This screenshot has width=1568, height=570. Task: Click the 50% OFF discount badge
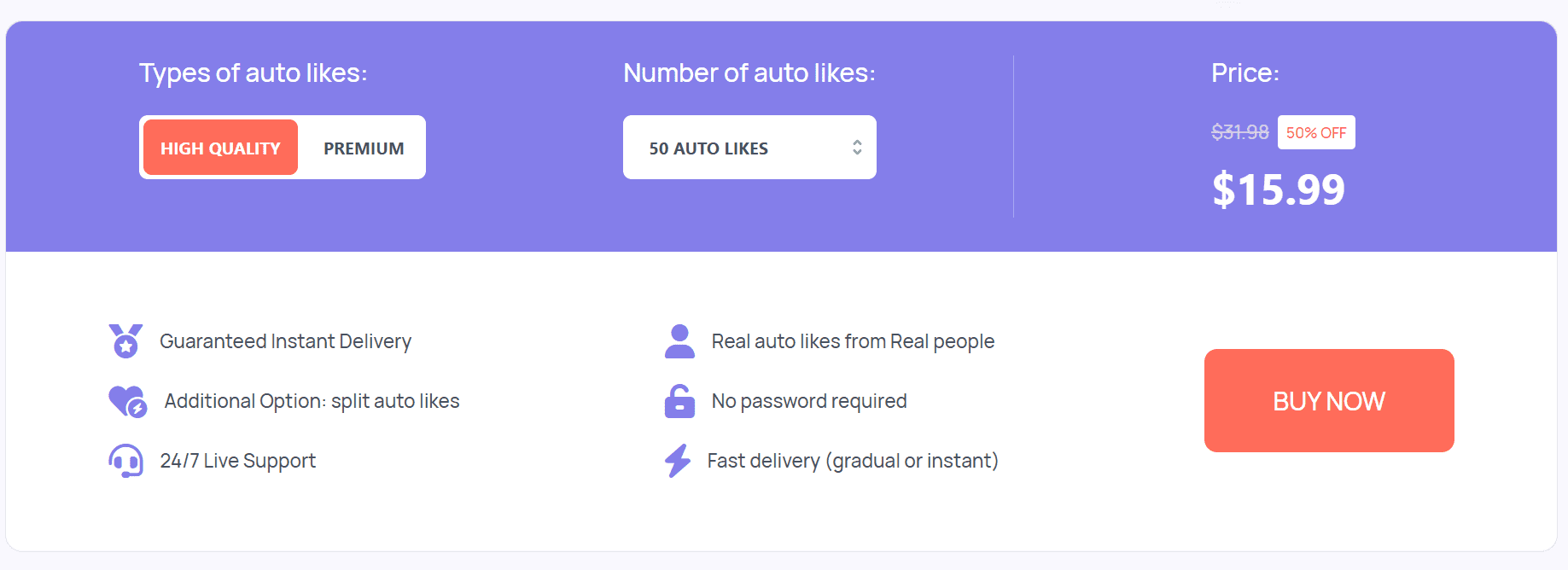point(1315,132)
